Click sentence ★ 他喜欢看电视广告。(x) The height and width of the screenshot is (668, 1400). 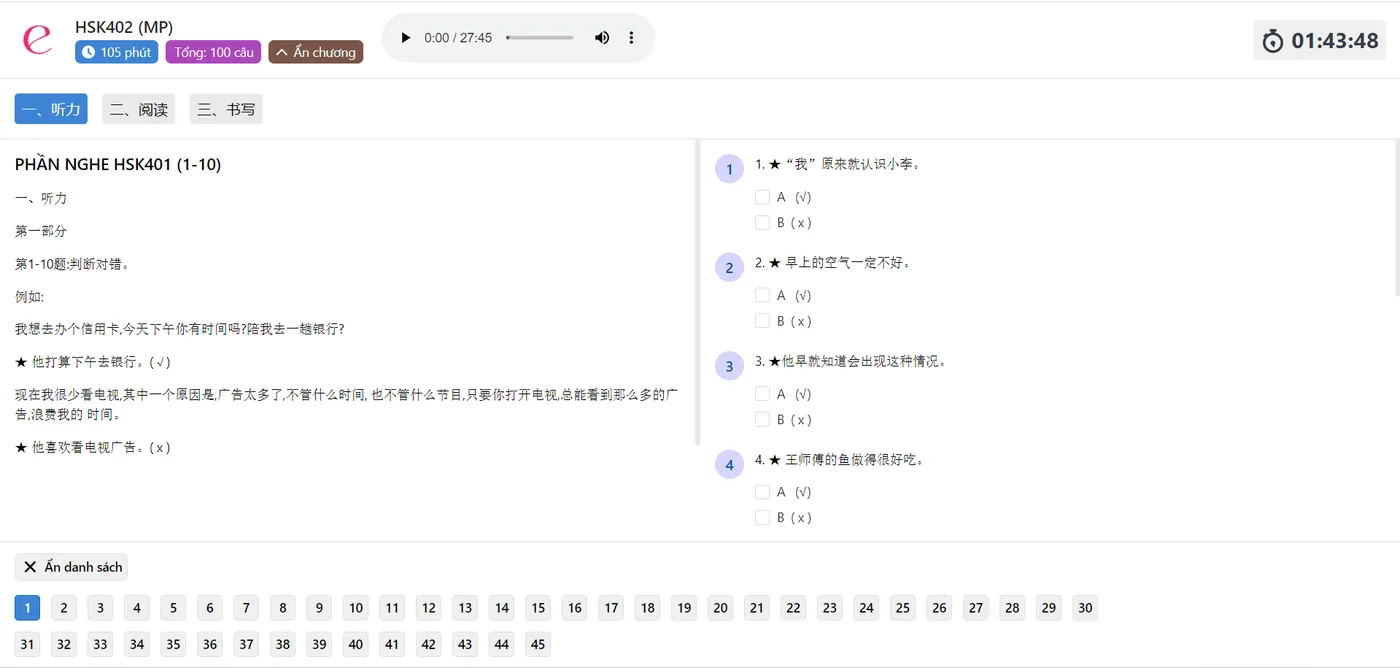[x=93, y=447]
